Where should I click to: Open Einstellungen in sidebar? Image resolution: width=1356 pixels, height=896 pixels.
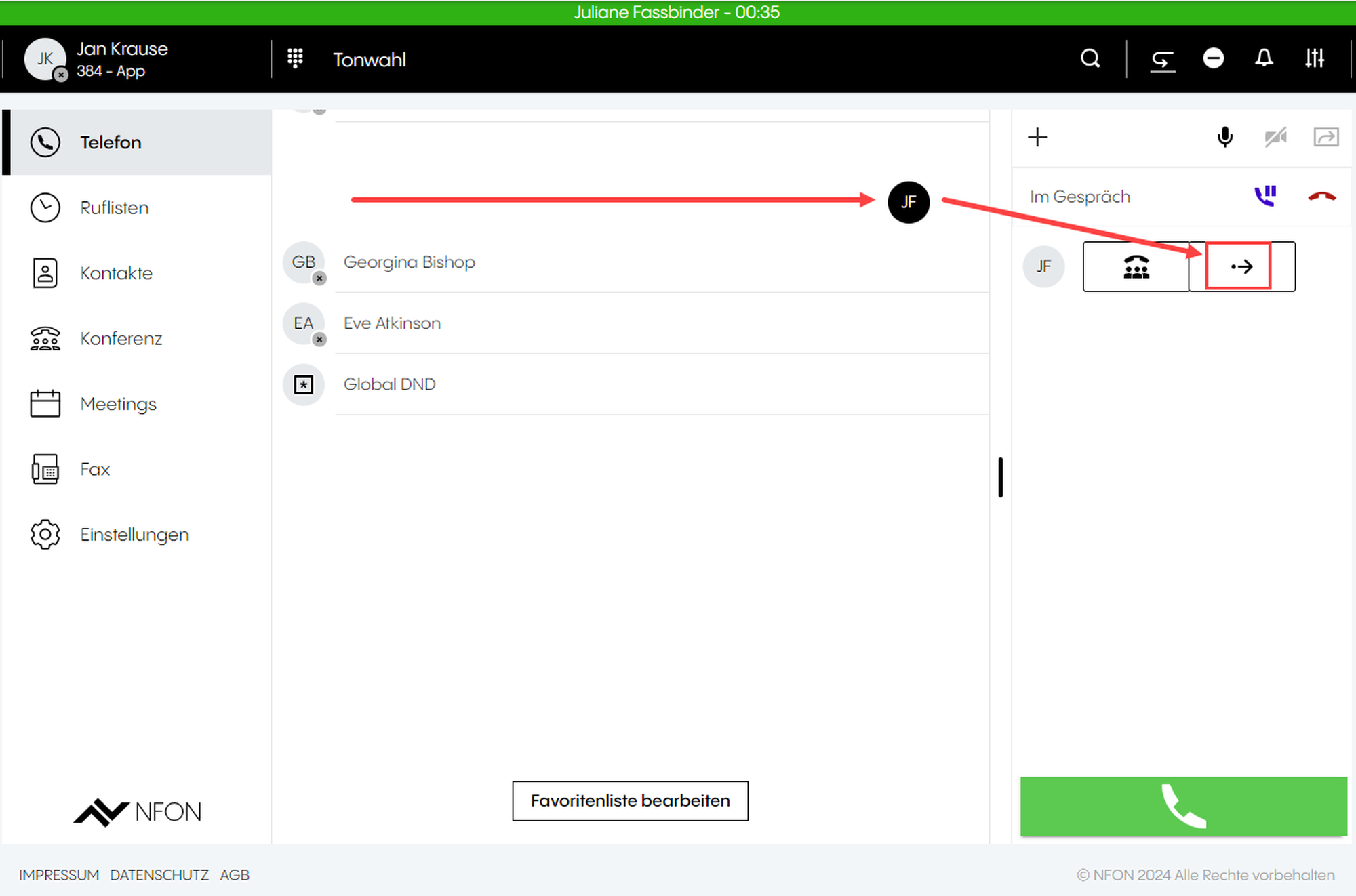pyautogui.click(x=134, y=535)
